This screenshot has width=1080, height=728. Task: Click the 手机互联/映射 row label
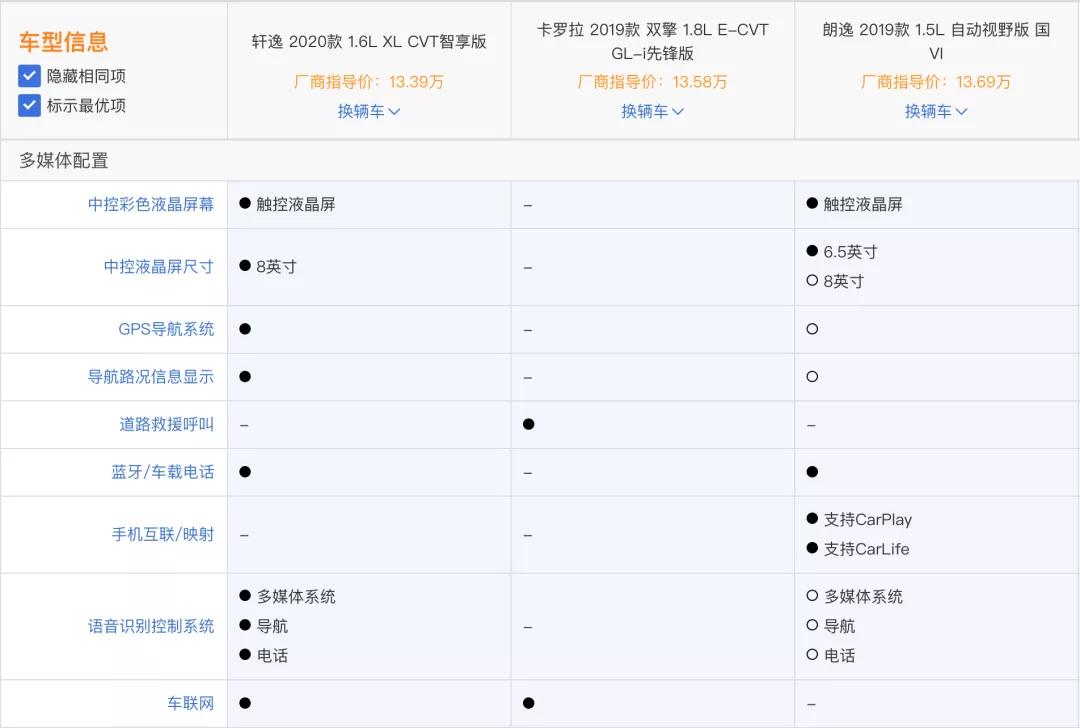click(163, 534)
